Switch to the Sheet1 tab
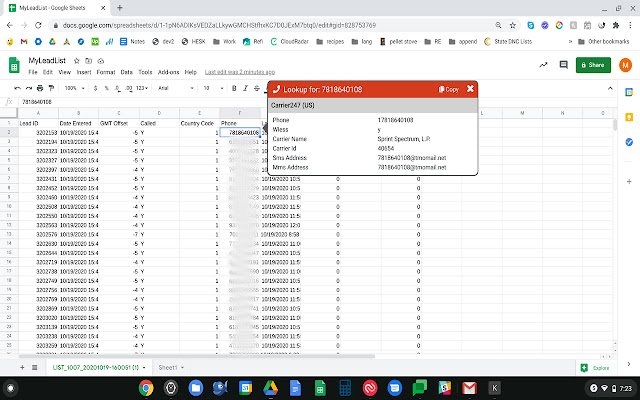640x400 pixels. (x=167, y=368)
